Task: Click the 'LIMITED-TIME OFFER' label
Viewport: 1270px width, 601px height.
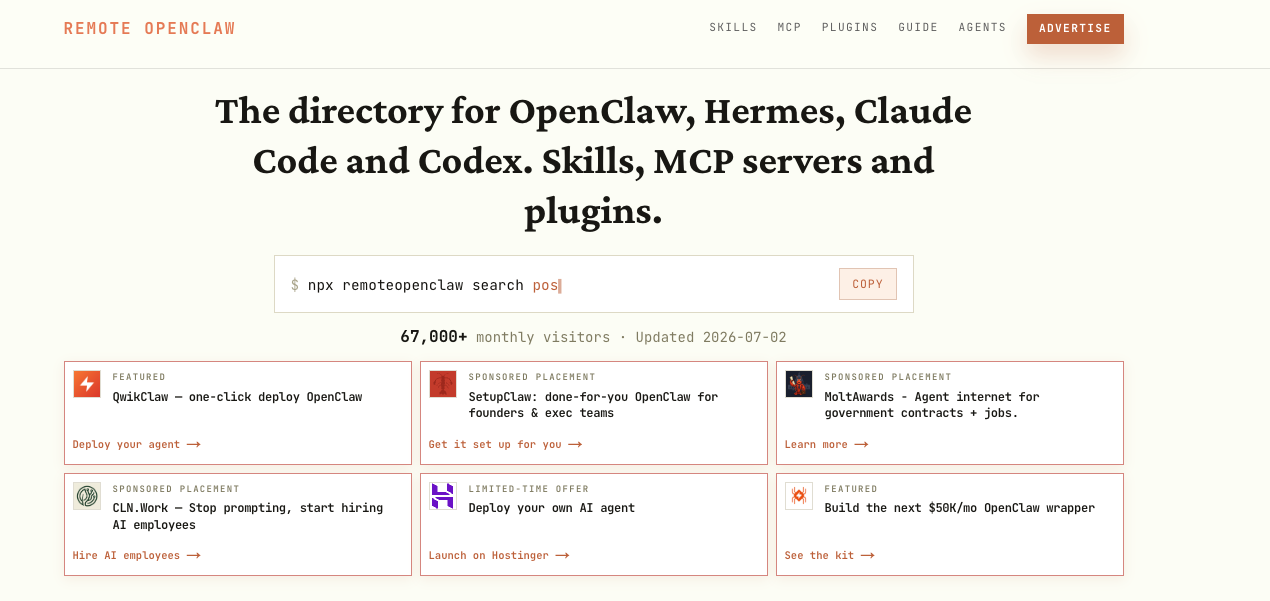Action: pyautogui.click(x=529, y=489)
